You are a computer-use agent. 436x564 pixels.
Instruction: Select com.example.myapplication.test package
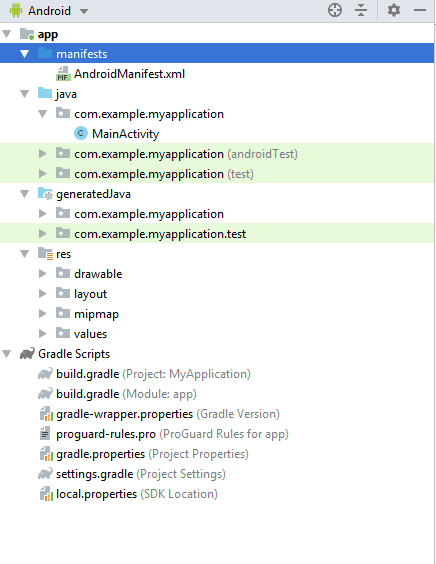point(160,235)
